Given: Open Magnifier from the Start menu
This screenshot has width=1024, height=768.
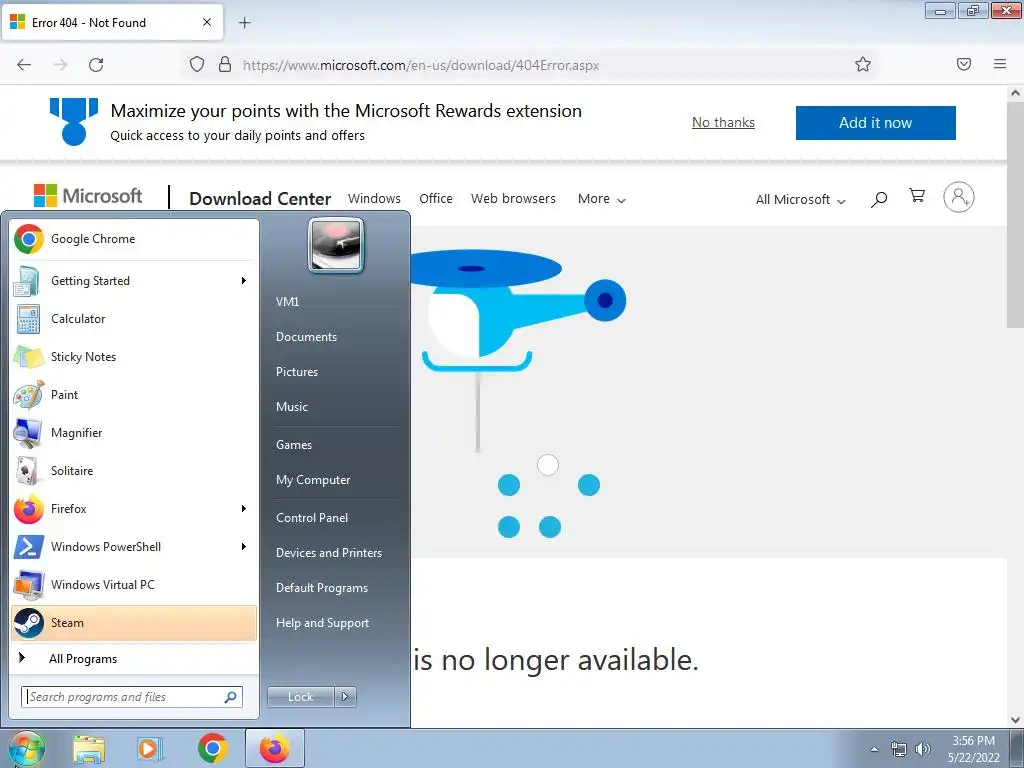Looking at the screenshot, I should tap(134, 432).
